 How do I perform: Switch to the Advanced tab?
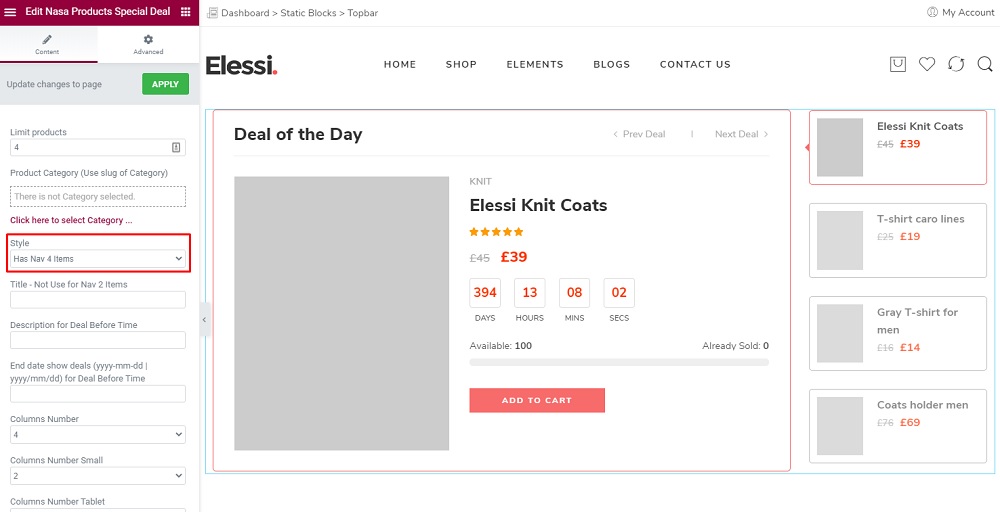click(x=148, y=45)
